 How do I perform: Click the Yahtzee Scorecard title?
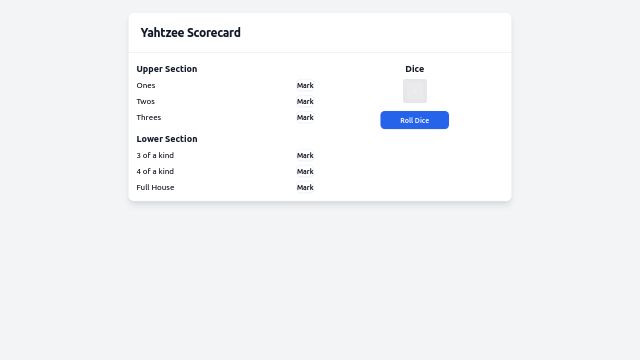point(191,33)
